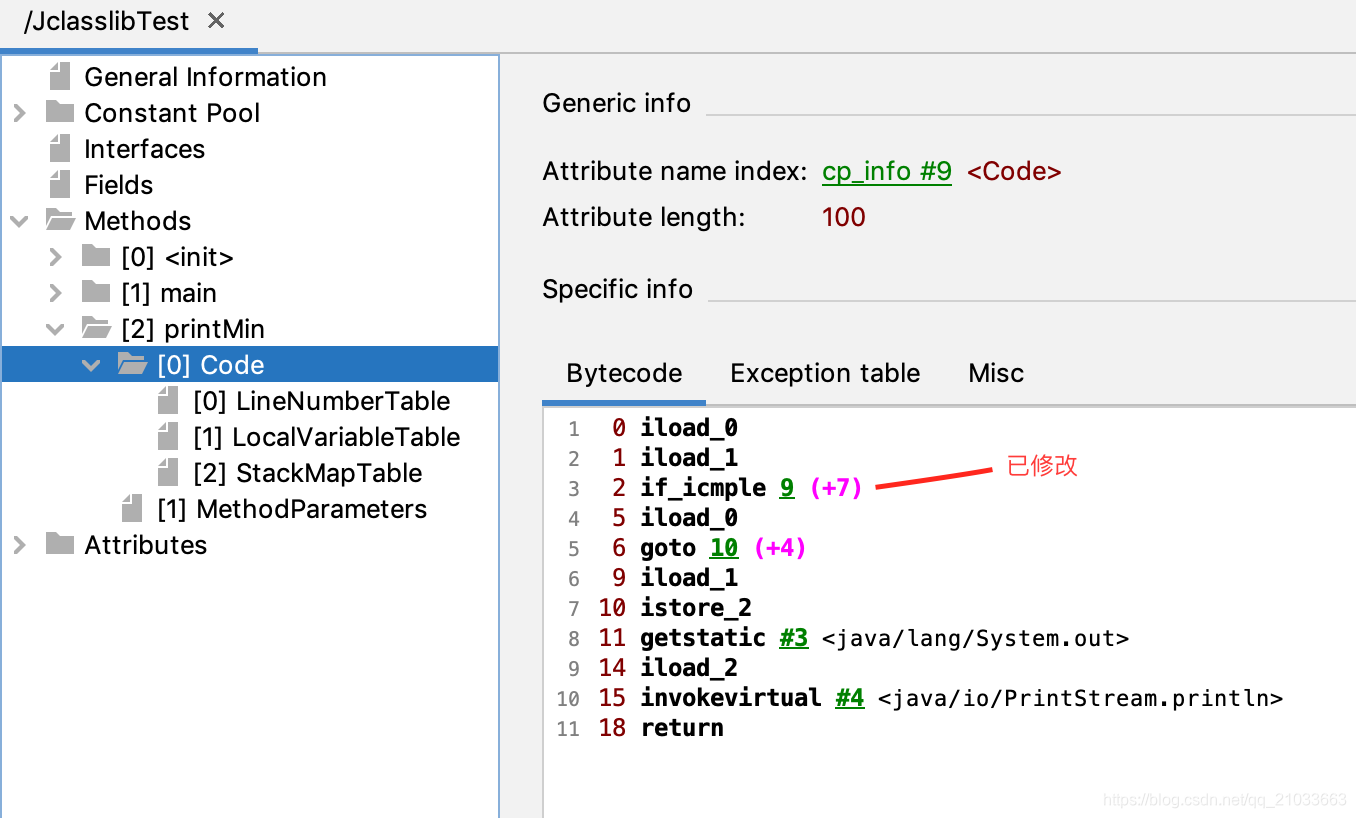
Task: Collapse the [2] printMin method
Action: tap(55, 329)
